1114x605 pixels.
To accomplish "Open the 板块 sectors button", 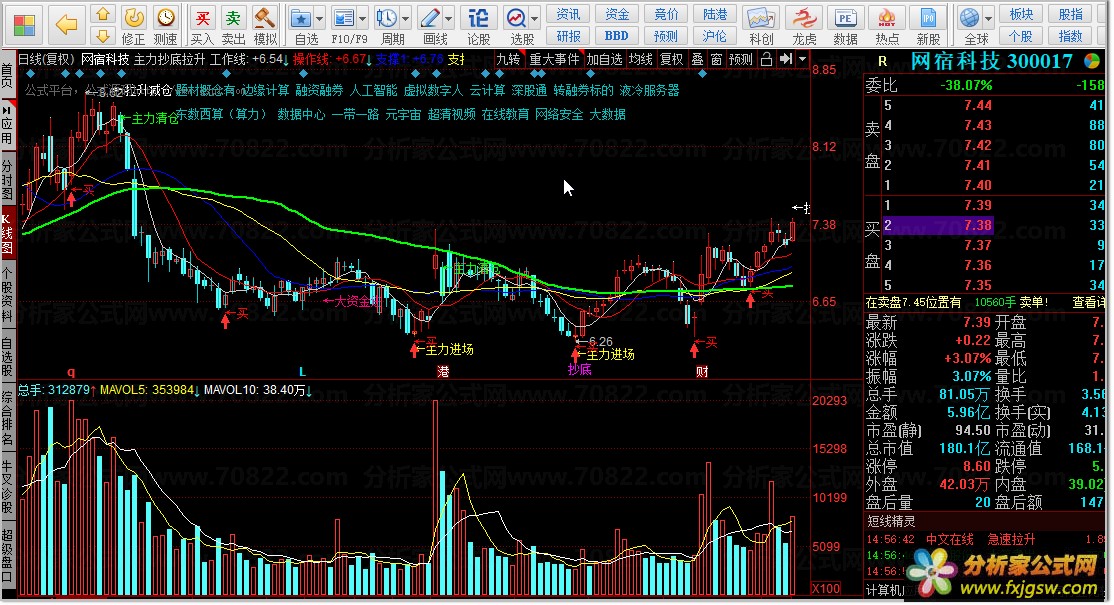I will pyautogui.click(x=1021, y=14).
